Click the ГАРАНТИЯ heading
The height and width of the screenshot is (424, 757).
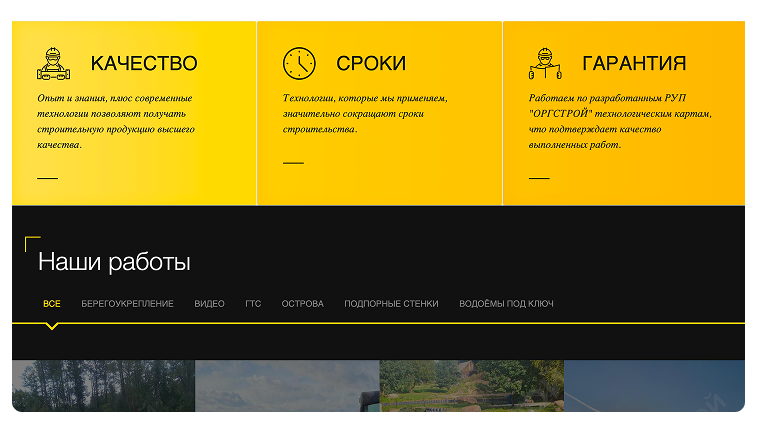(634, 63)
